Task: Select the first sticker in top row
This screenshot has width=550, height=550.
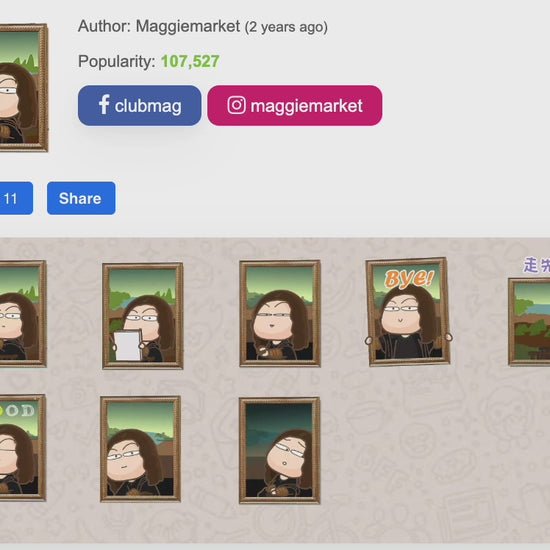Action: (23, 314)
